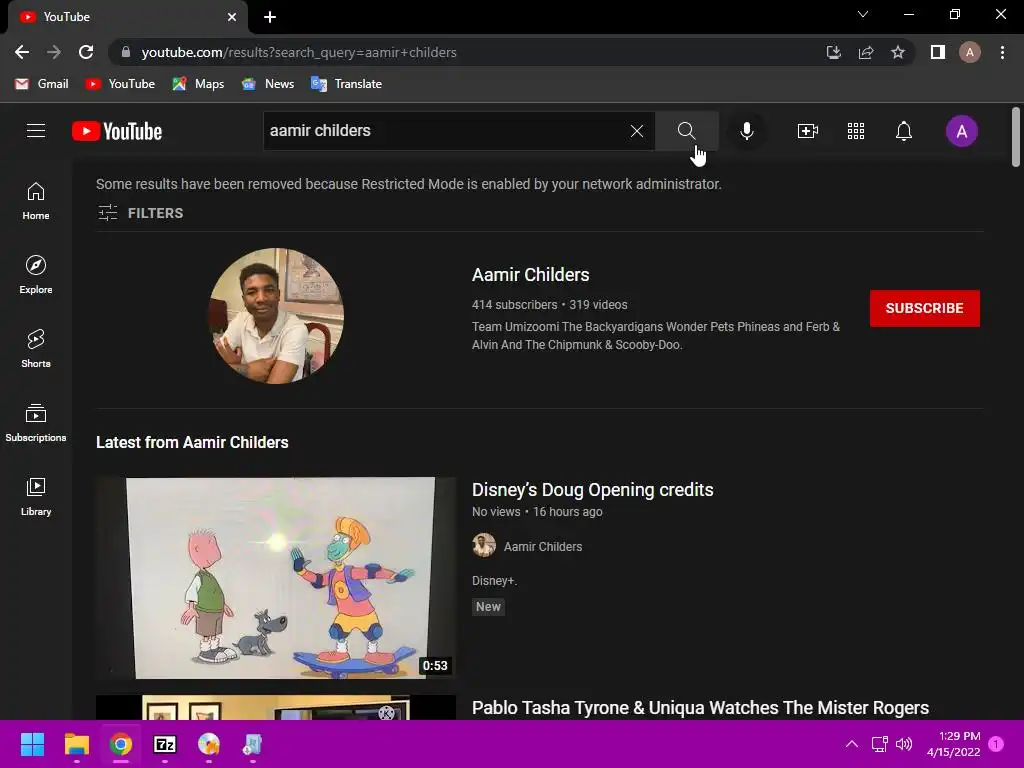Share this page using the share icon
This screenshot has height=768, width=1024.
click(x=866, y=52)
